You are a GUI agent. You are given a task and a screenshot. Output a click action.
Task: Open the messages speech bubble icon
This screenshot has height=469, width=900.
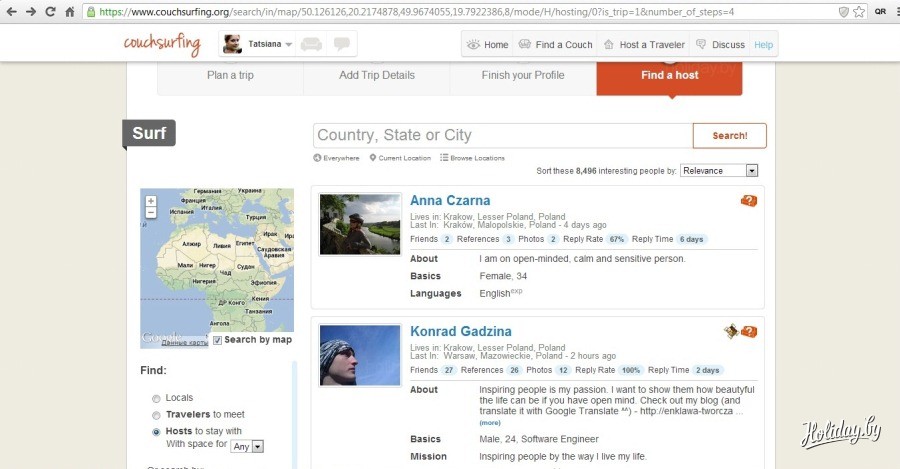coord(342,45)
